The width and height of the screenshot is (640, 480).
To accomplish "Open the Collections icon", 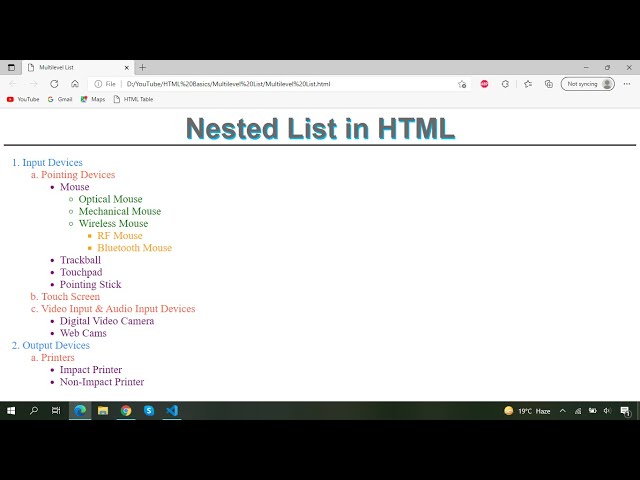I will (549, 84).
